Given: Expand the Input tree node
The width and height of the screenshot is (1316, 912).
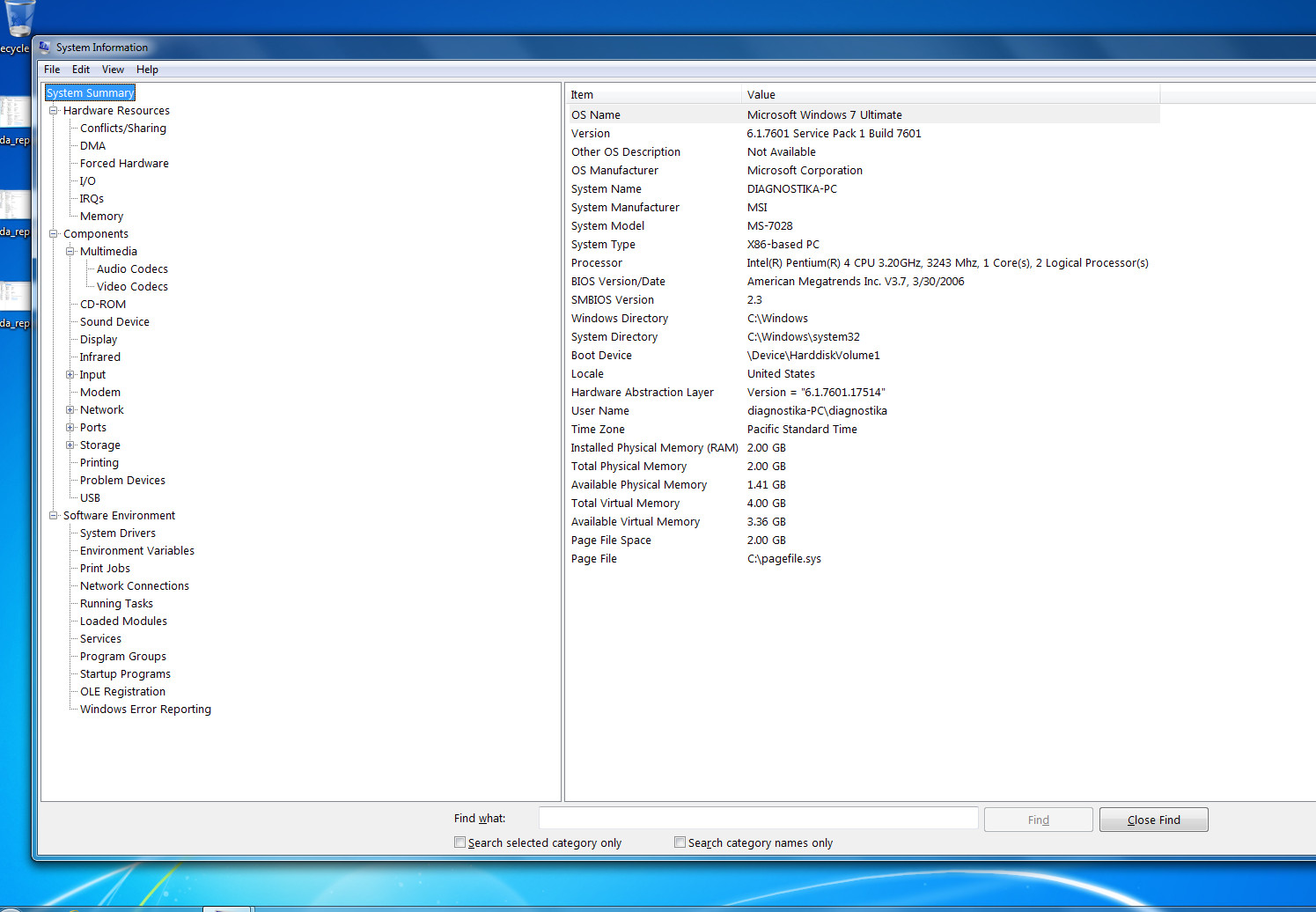Looking at the screenshot, I should tap(70, 375).
